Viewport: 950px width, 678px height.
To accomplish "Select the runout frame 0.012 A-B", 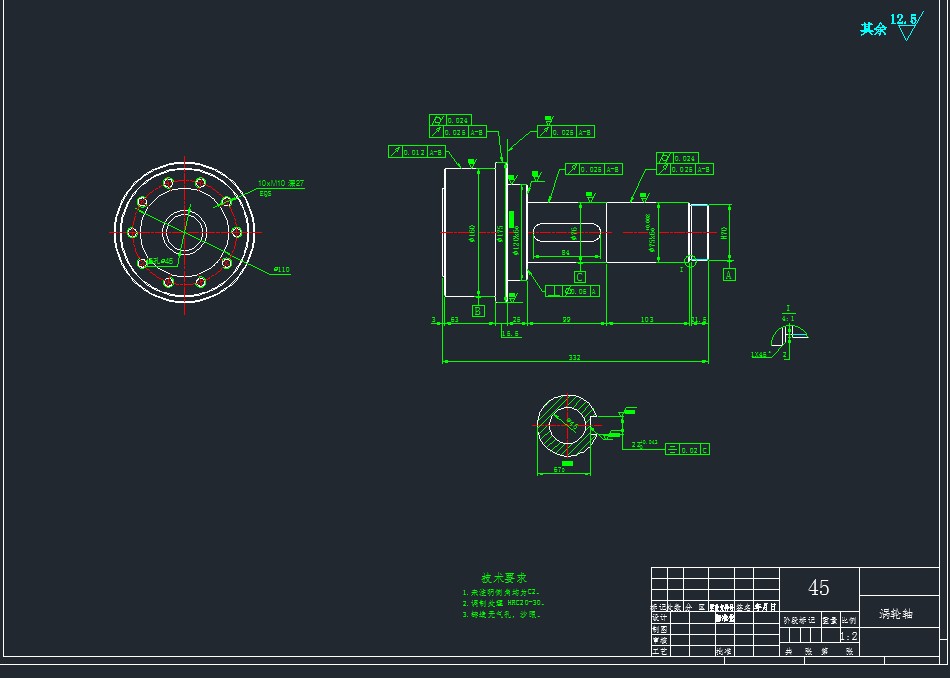I will [x=417, y=151].
